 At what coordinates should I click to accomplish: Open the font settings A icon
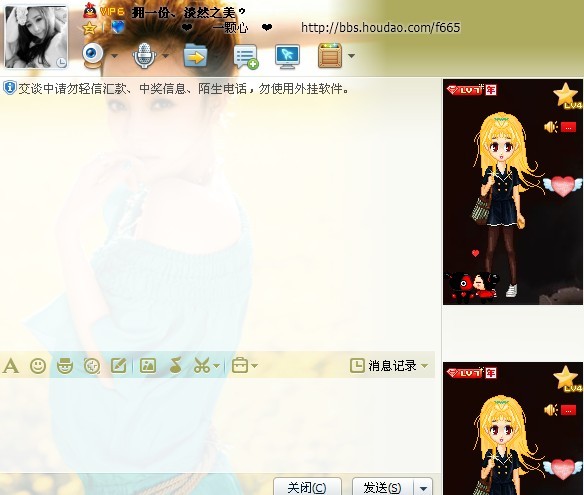point(10,366)
